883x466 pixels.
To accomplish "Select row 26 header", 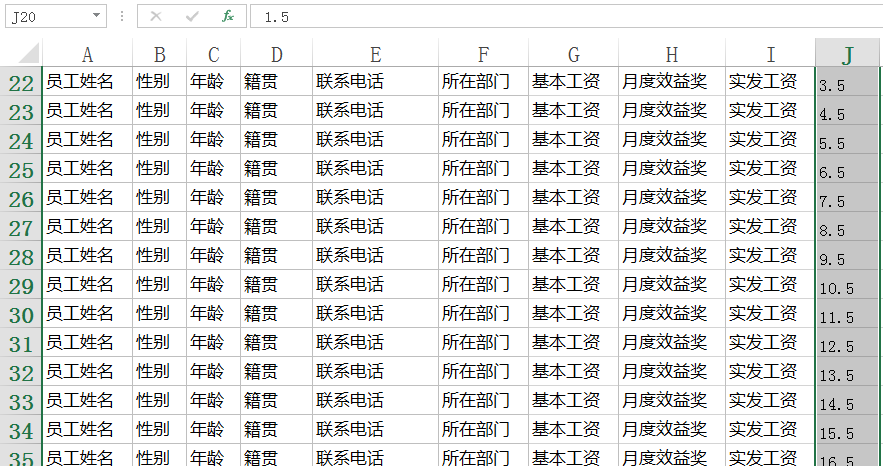I will [x=21, y=198].
